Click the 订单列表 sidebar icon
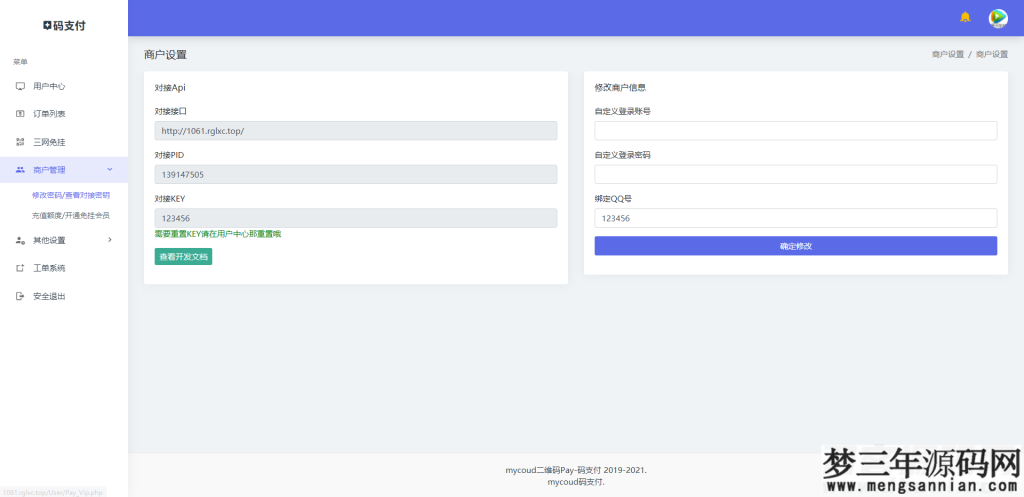 20,114
